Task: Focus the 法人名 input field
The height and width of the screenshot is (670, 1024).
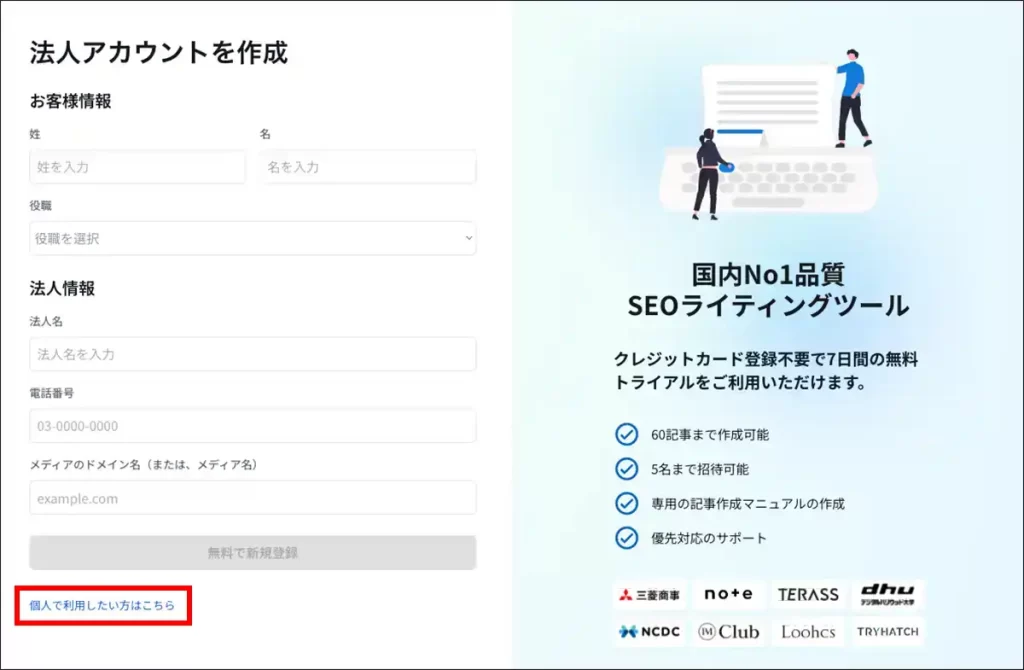Action: (x=252, y=354)
